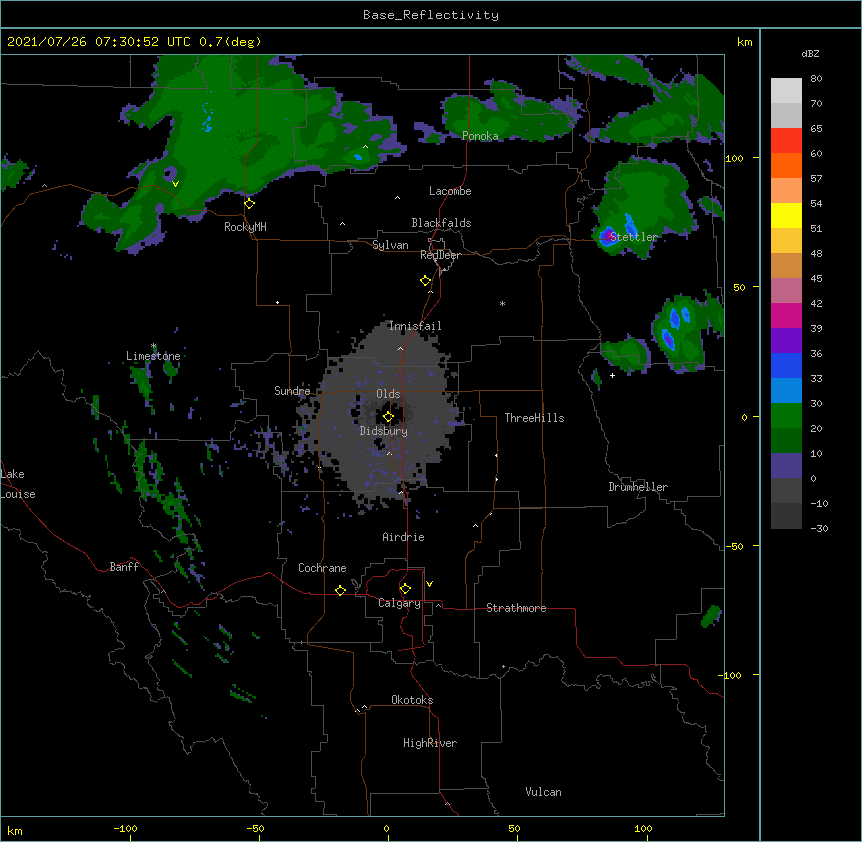Select the yellow v marker northeast of Calgary
Screen dimensions: 862x842
429,584
